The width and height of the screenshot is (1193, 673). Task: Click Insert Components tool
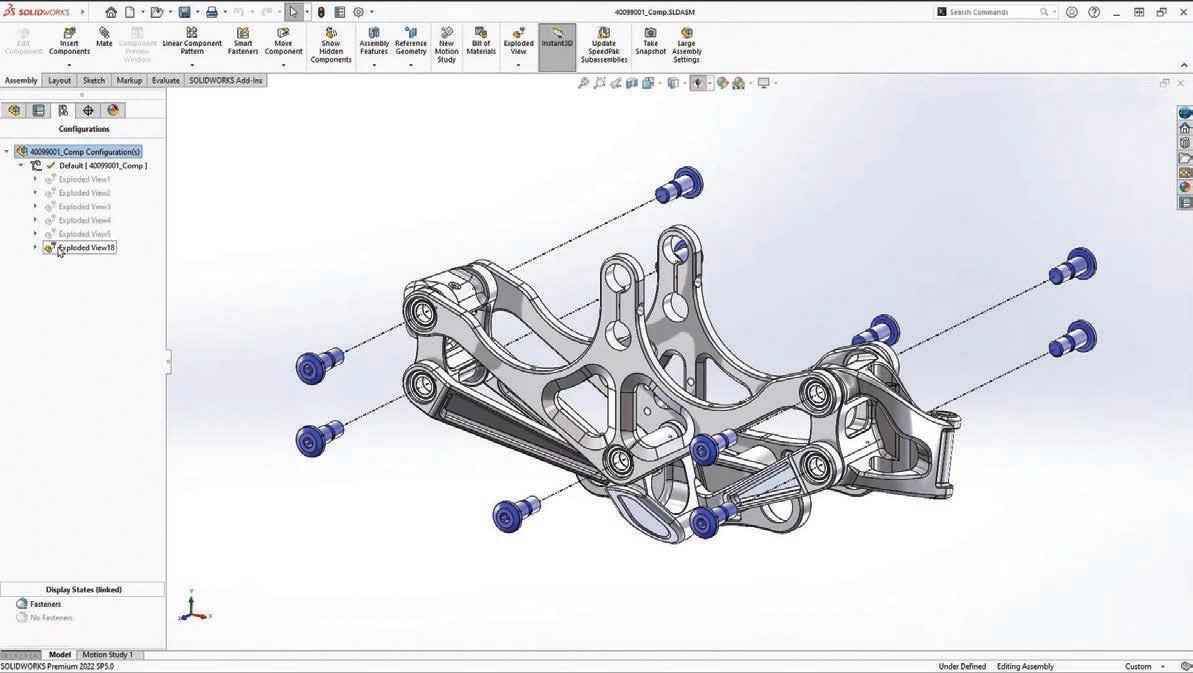[x=69, y=41]
